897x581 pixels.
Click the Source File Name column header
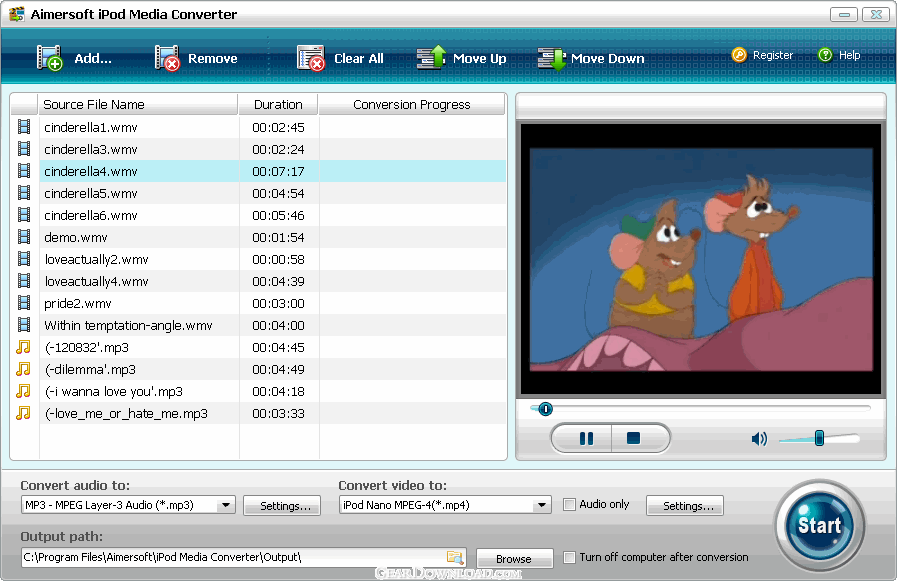[138, 105]
